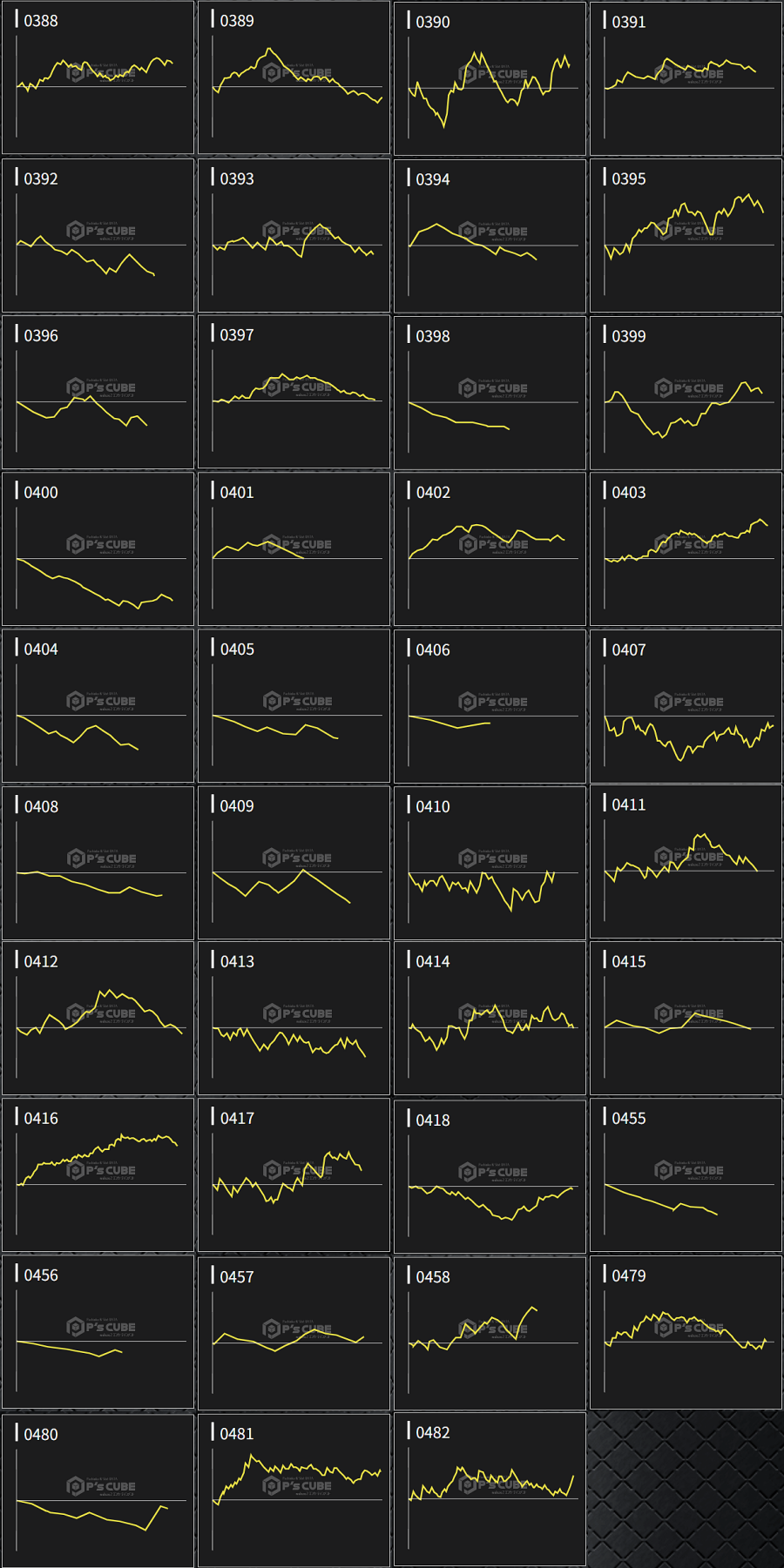The image size is (784, 1568).
Task: Open the 0455 chart card
Action: (x=686, y=1174)
